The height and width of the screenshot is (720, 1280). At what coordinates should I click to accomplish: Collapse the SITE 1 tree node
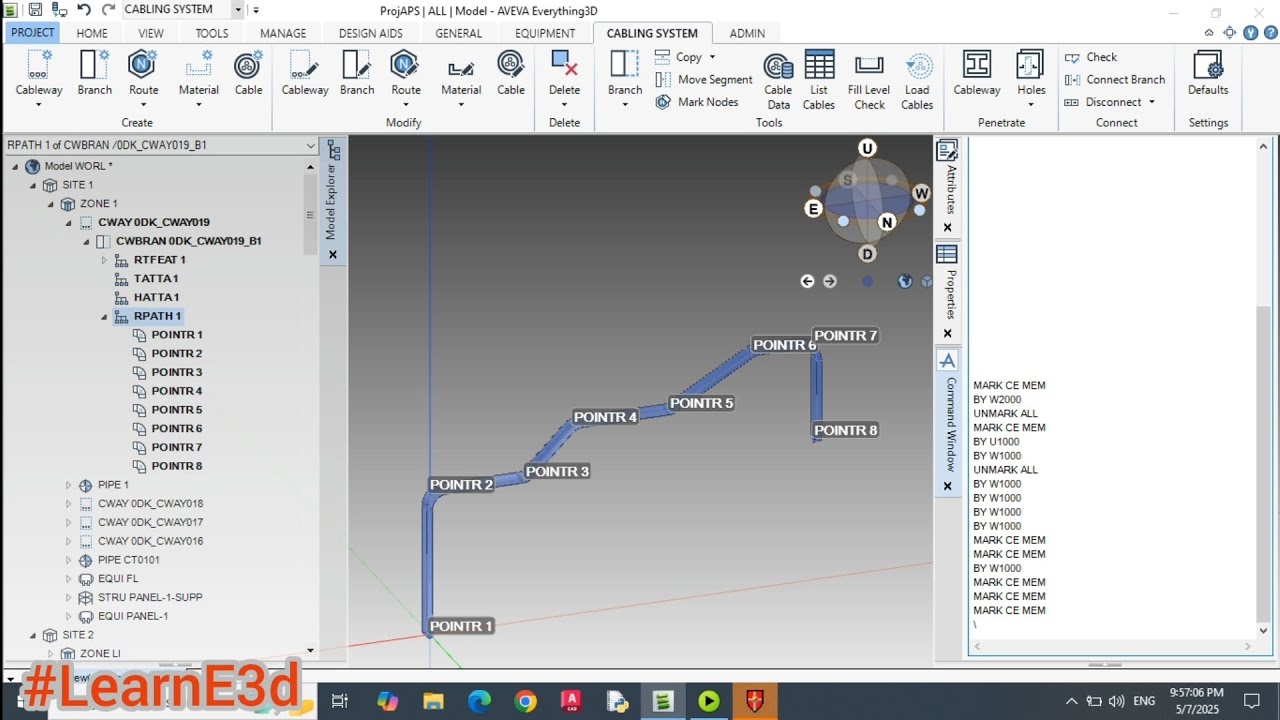tap(33, 185)
